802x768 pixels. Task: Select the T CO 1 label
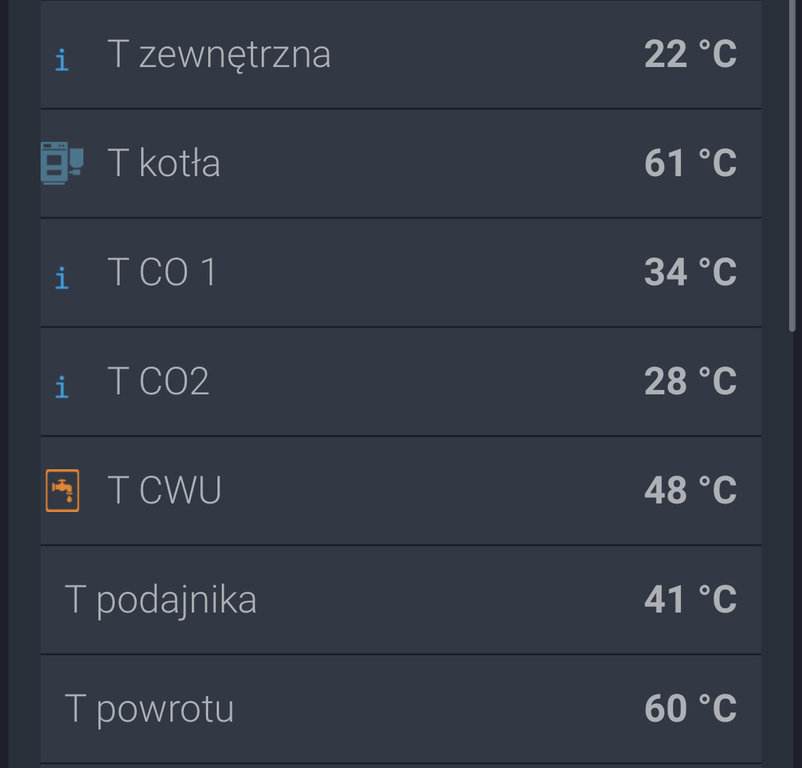pos(162,272)
